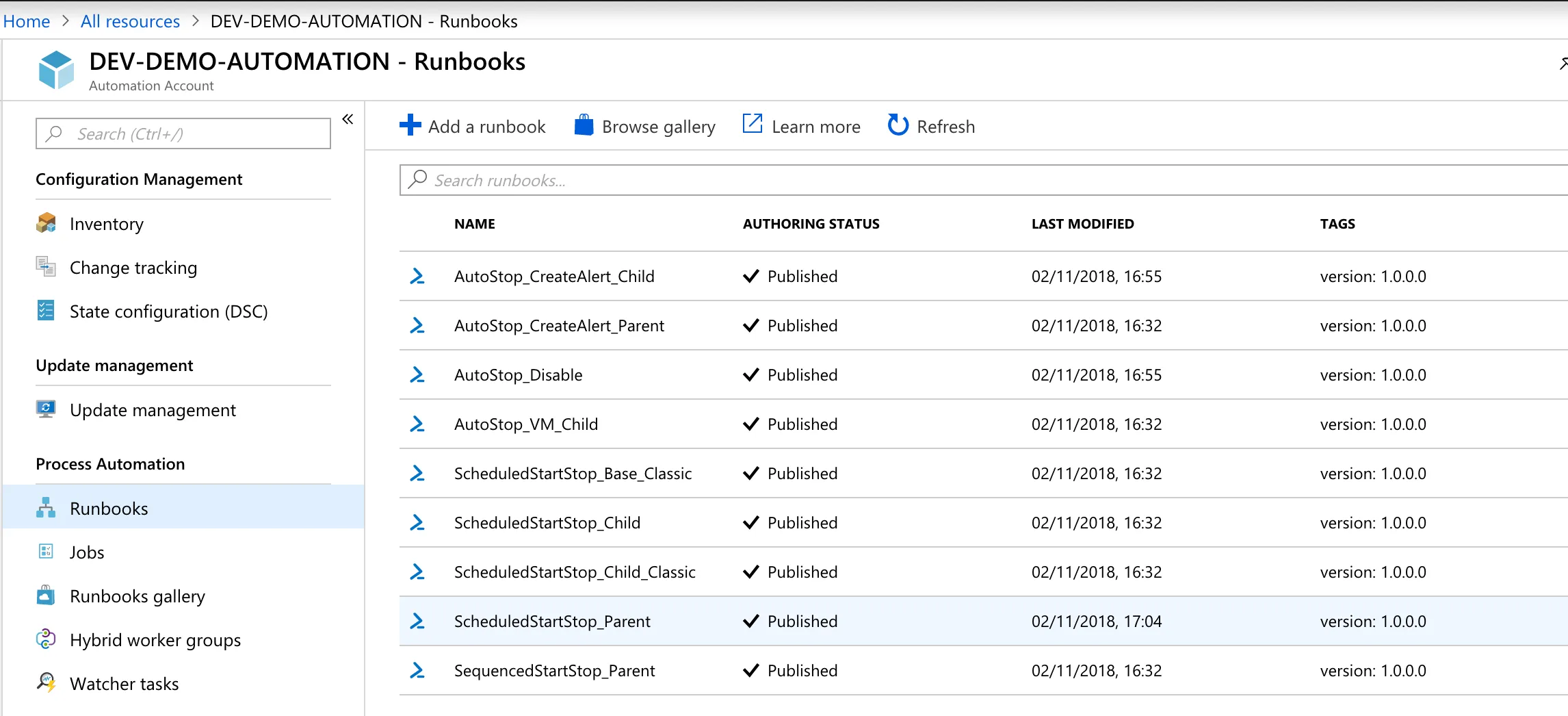Collapse the sidebar using the double chevron
Screen dimensions: 1568x716
click(348, 118)
